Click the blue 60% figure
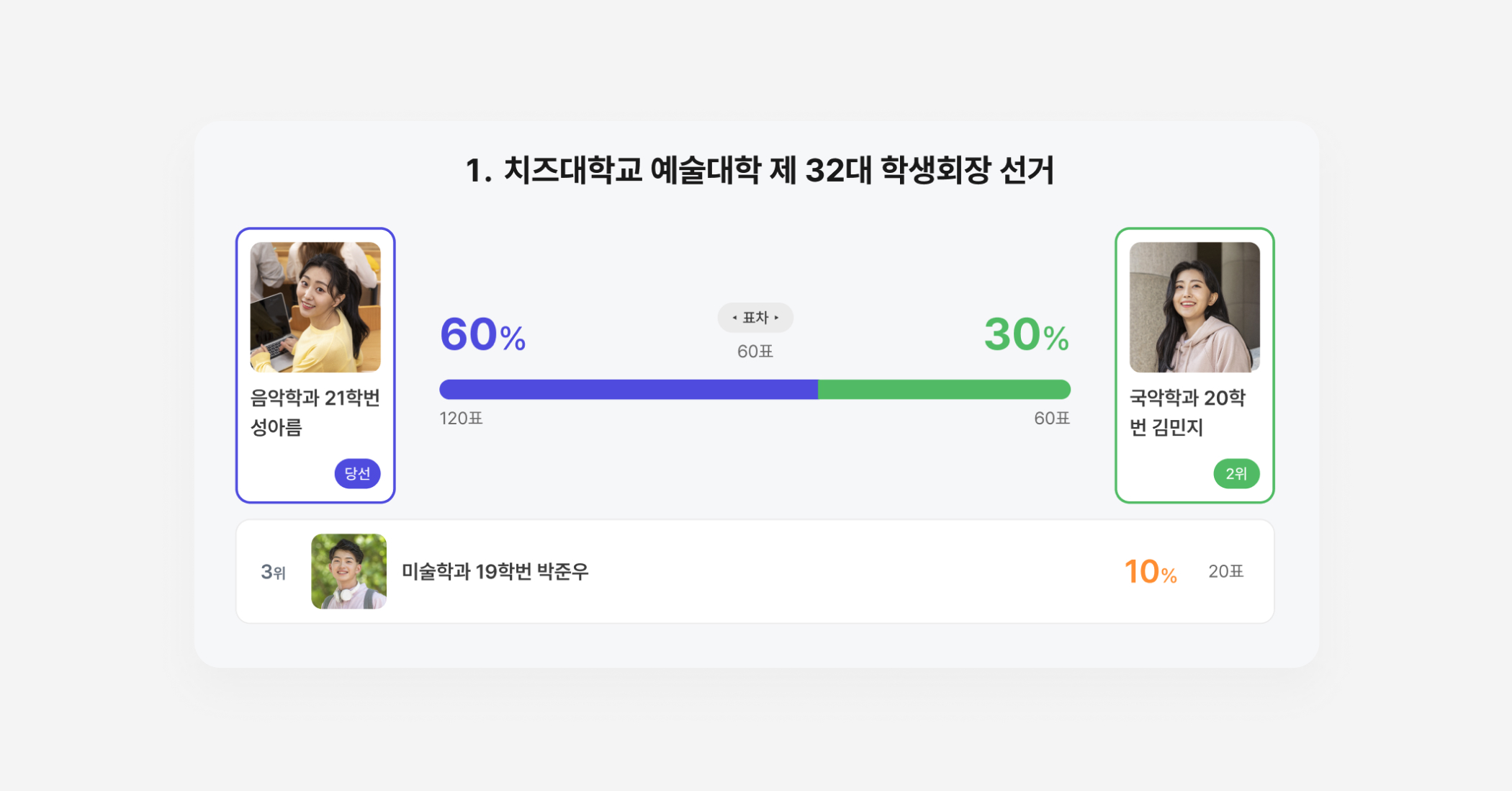Image resolution: width=1512 pixels, height=791 pixels. (482, 335)
